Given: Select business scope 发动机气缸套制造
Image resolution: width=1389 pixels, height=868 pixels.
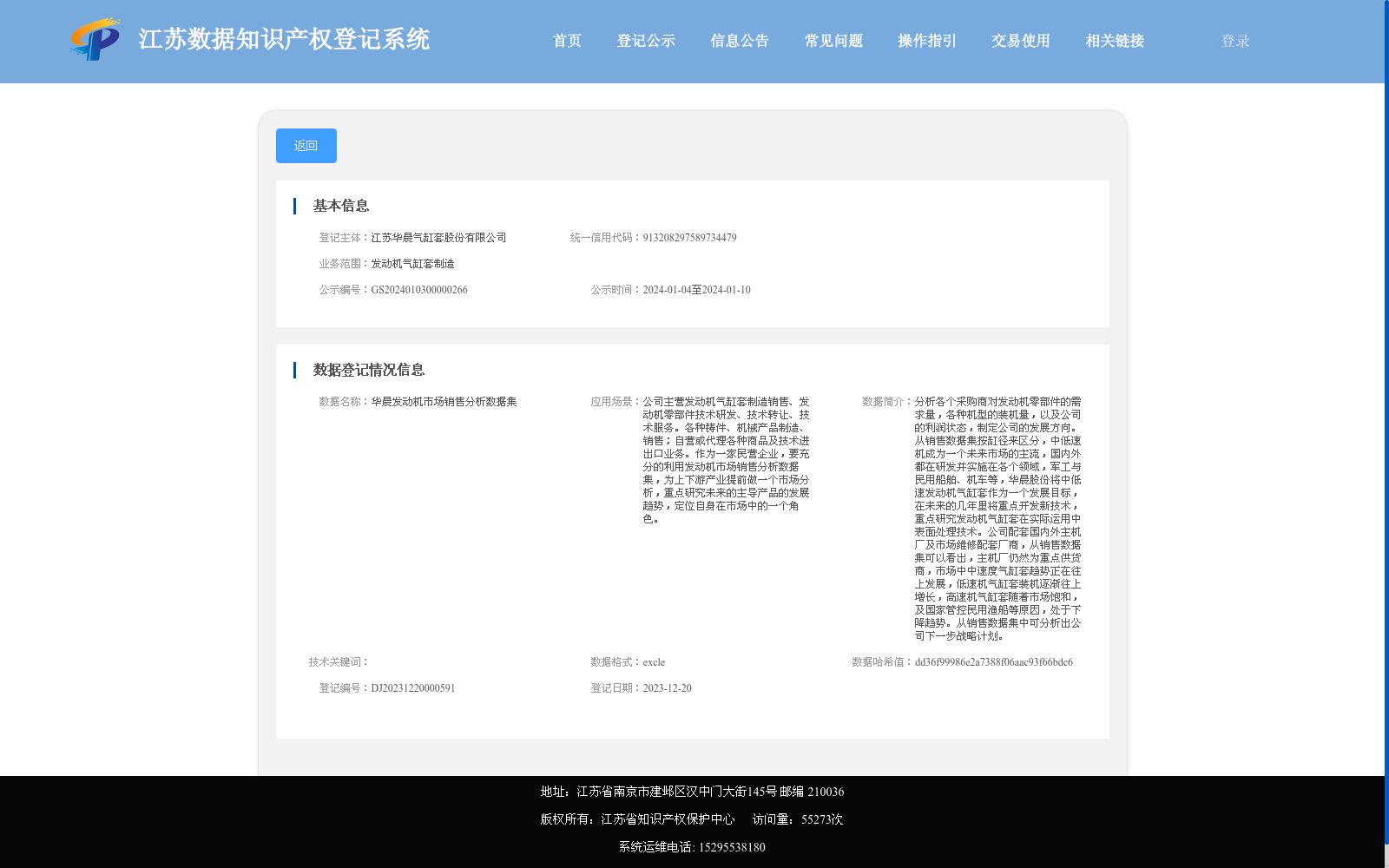Looking at the screenshot, I should tap(412, 264).
